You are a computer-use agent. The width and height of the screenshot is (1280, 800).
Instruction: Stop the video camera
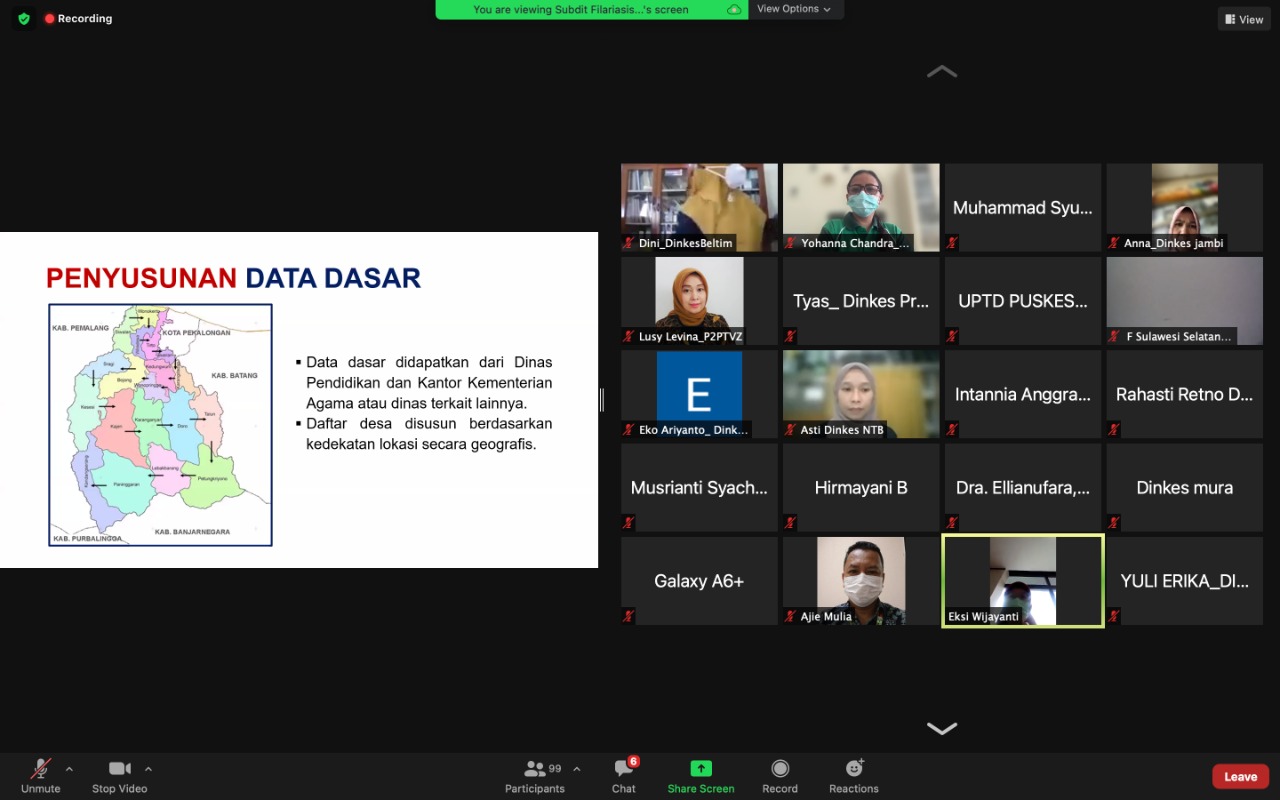pyautogui.click(x=119, y=776)
